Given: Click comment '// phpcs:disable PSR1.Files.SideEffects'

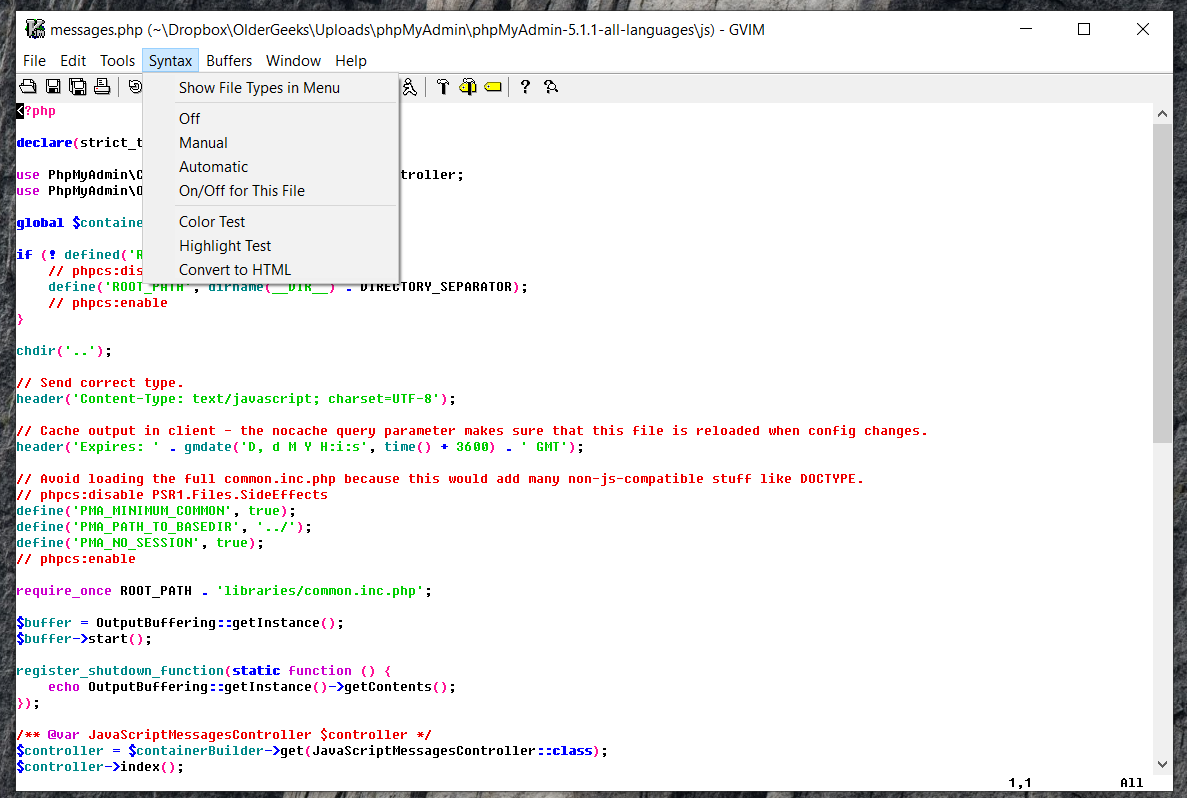Looking at the screenshot, I should click(172, 495).
